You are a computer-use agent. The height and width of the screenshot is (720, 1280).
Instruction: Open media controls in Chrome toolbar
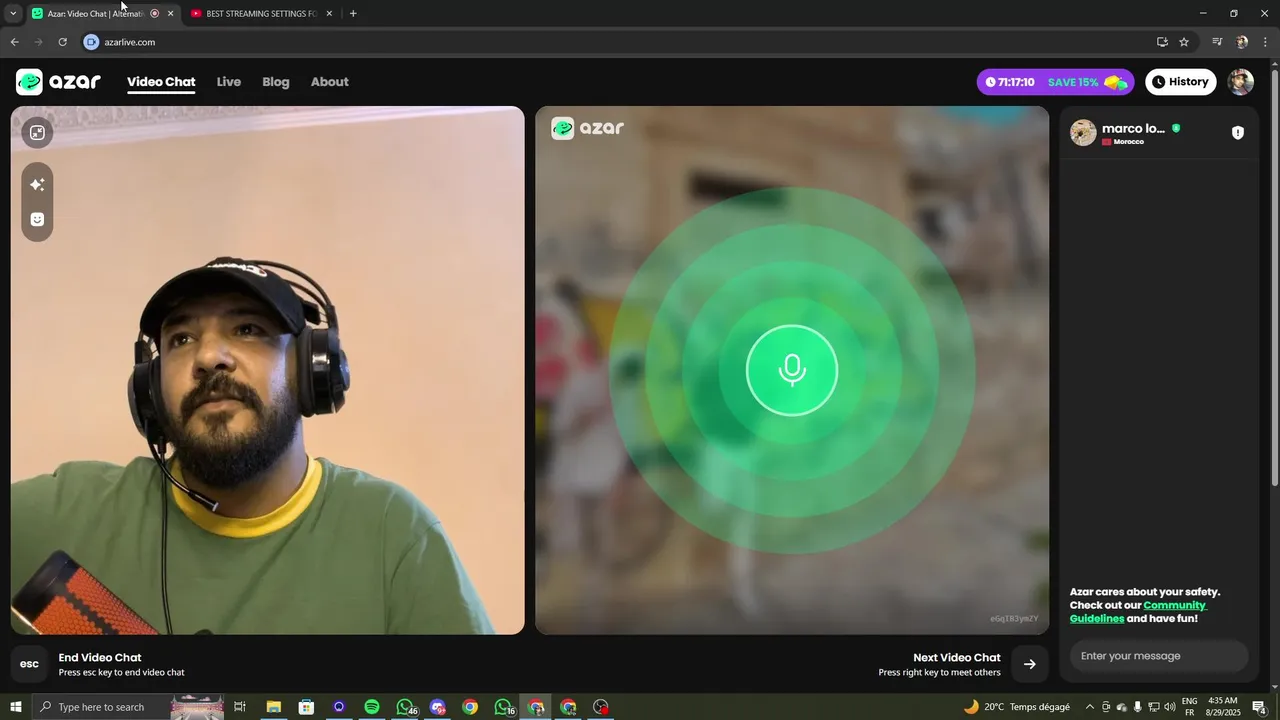coord(1217,42)
